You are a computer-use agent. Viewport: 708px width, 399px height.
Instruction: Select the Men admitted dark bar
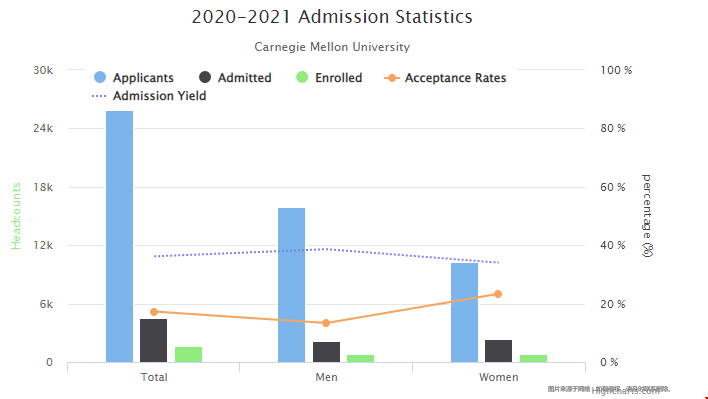point(326,352)
